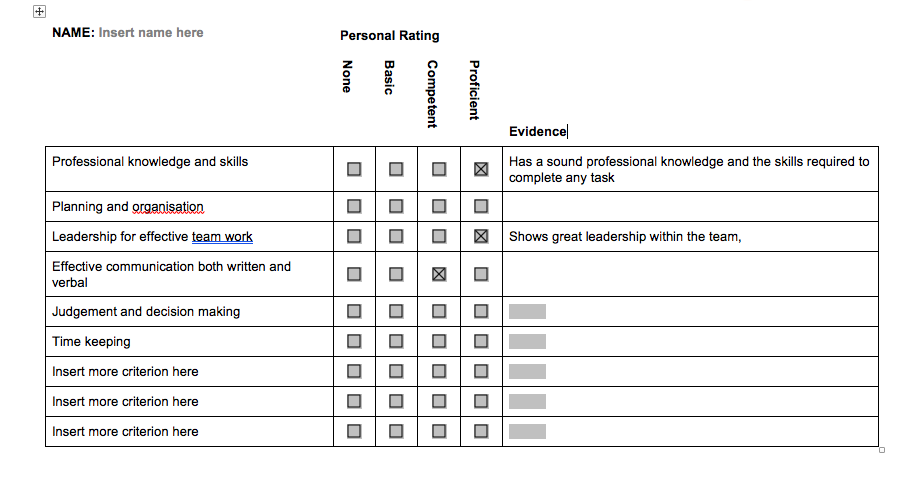Click the underlined 'team work' text
The image size is (919, 502).
tap(222, 237)
